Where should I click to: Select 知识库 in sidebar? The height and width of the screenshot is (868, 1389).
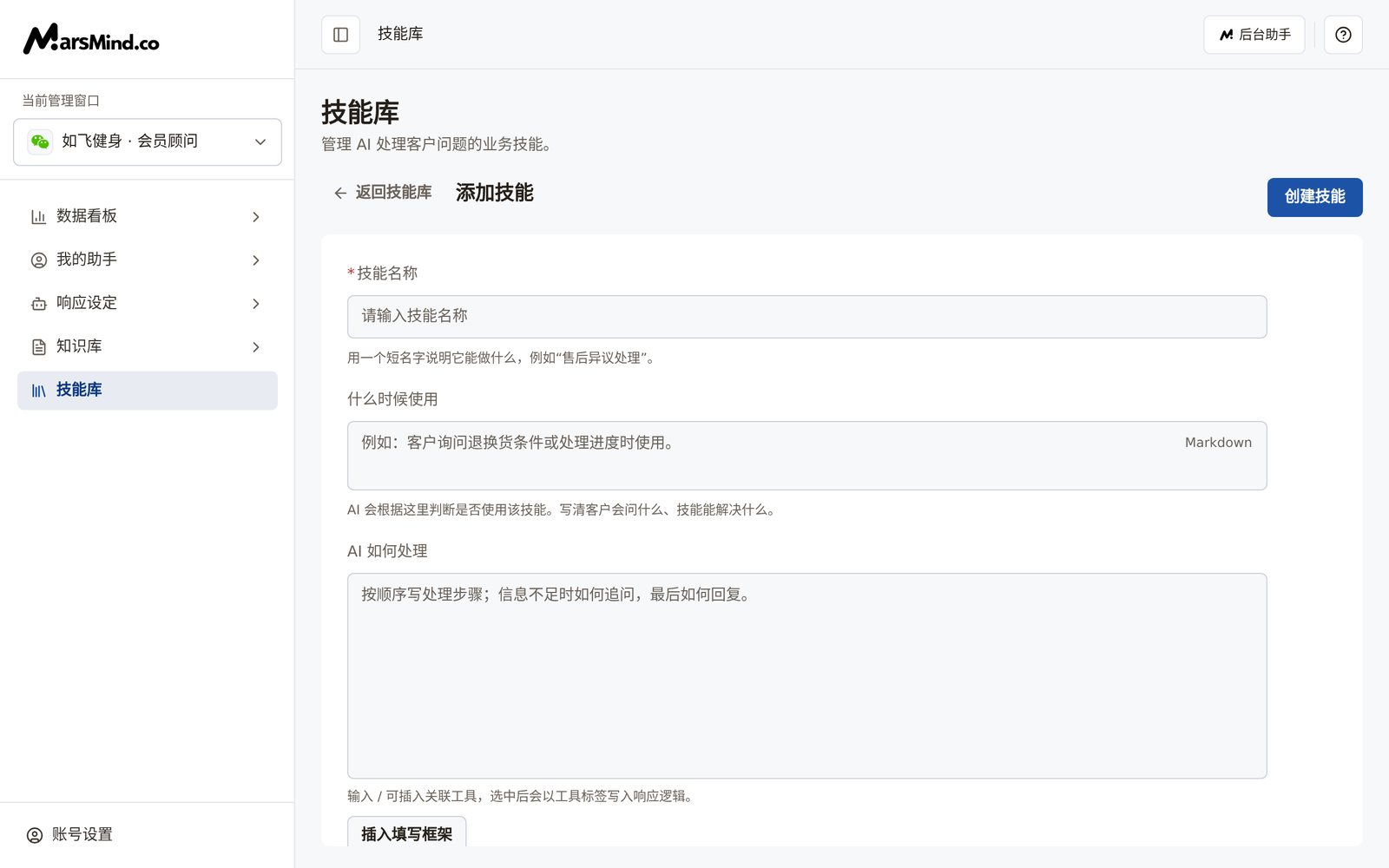coord(148,347)
